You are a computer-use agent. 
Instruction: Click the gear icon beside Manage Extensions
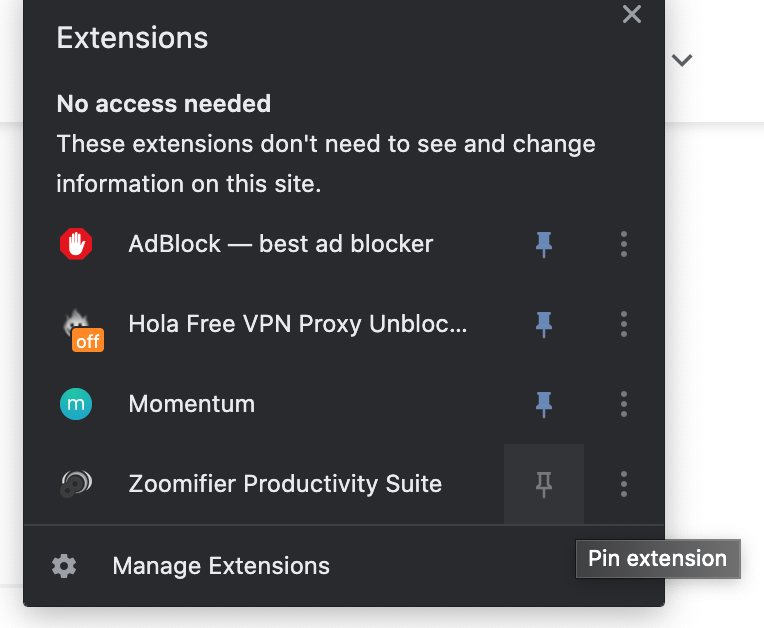coord(64,566)
